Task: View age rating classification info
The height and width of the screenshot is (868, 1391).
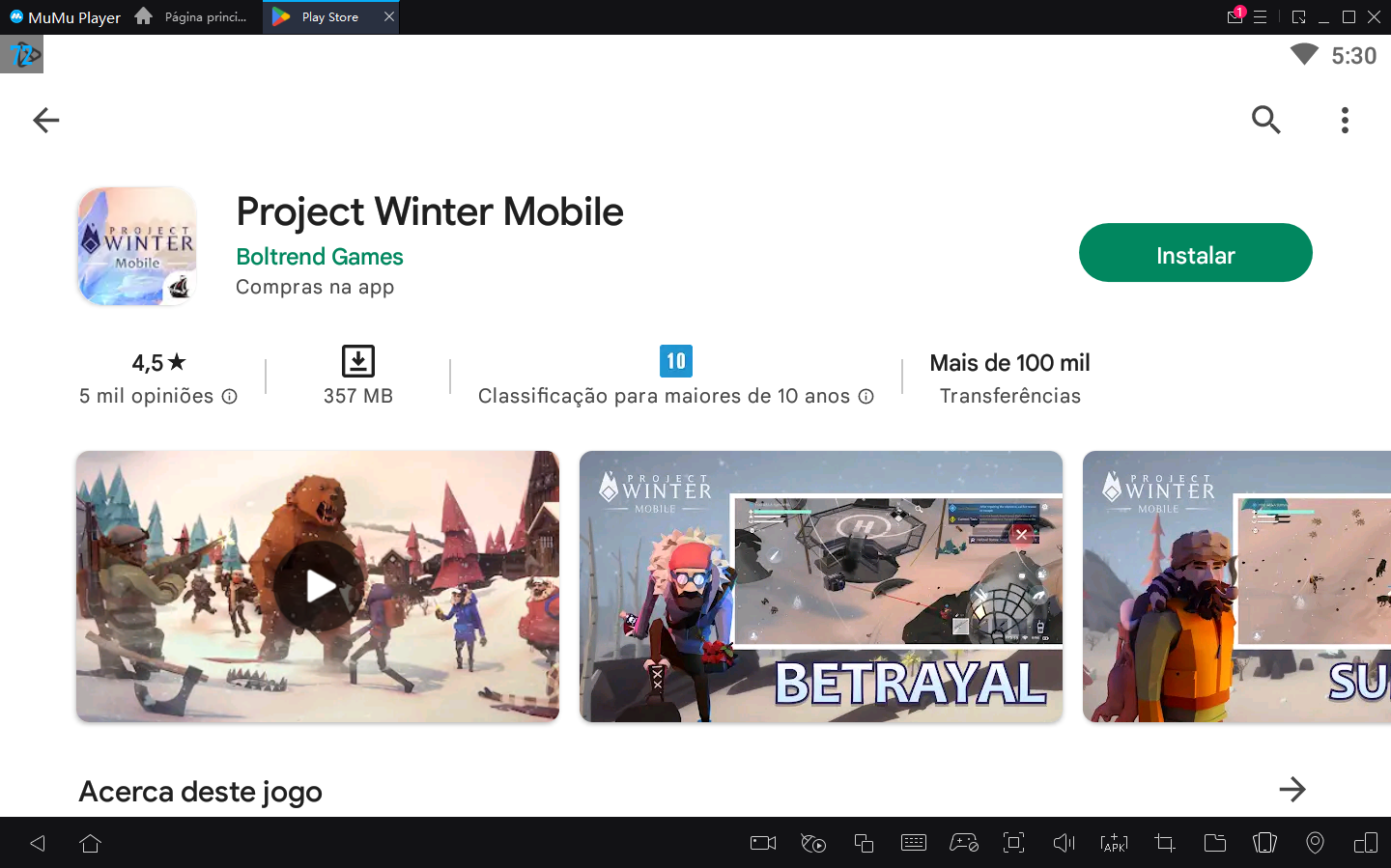Action: [866, 396]
